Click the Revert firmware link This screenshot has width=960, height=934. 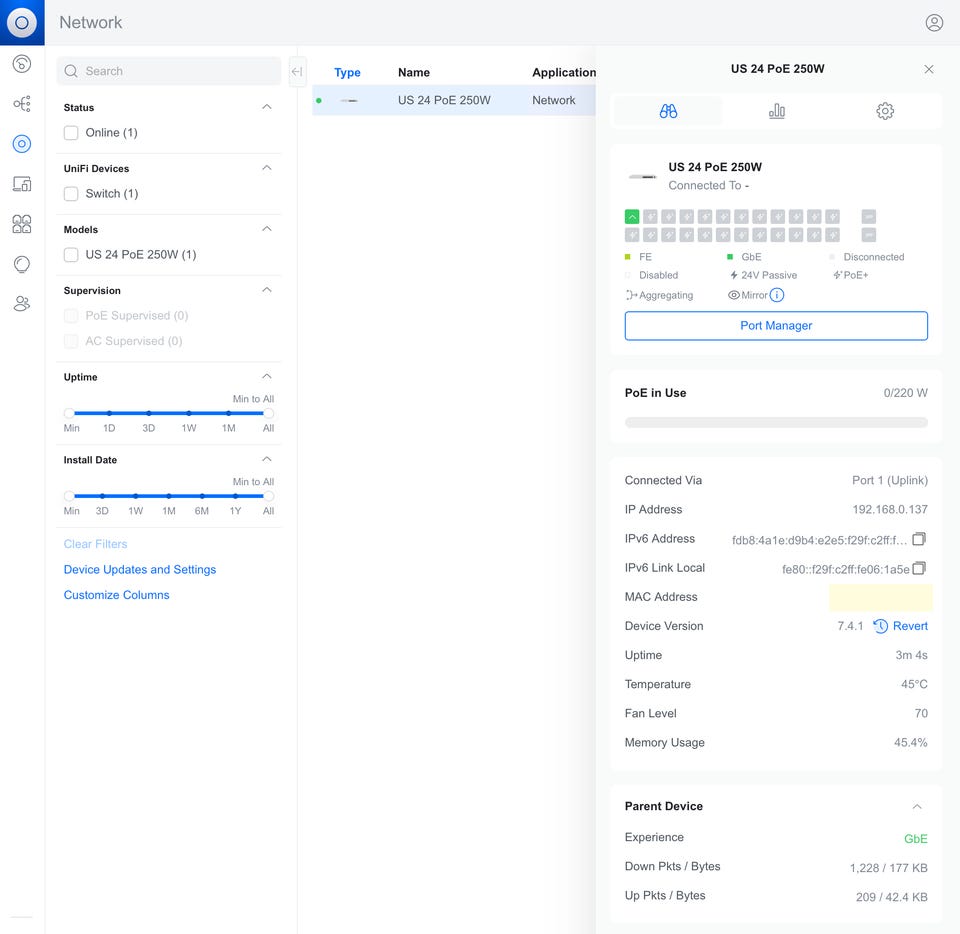(910, 626)
